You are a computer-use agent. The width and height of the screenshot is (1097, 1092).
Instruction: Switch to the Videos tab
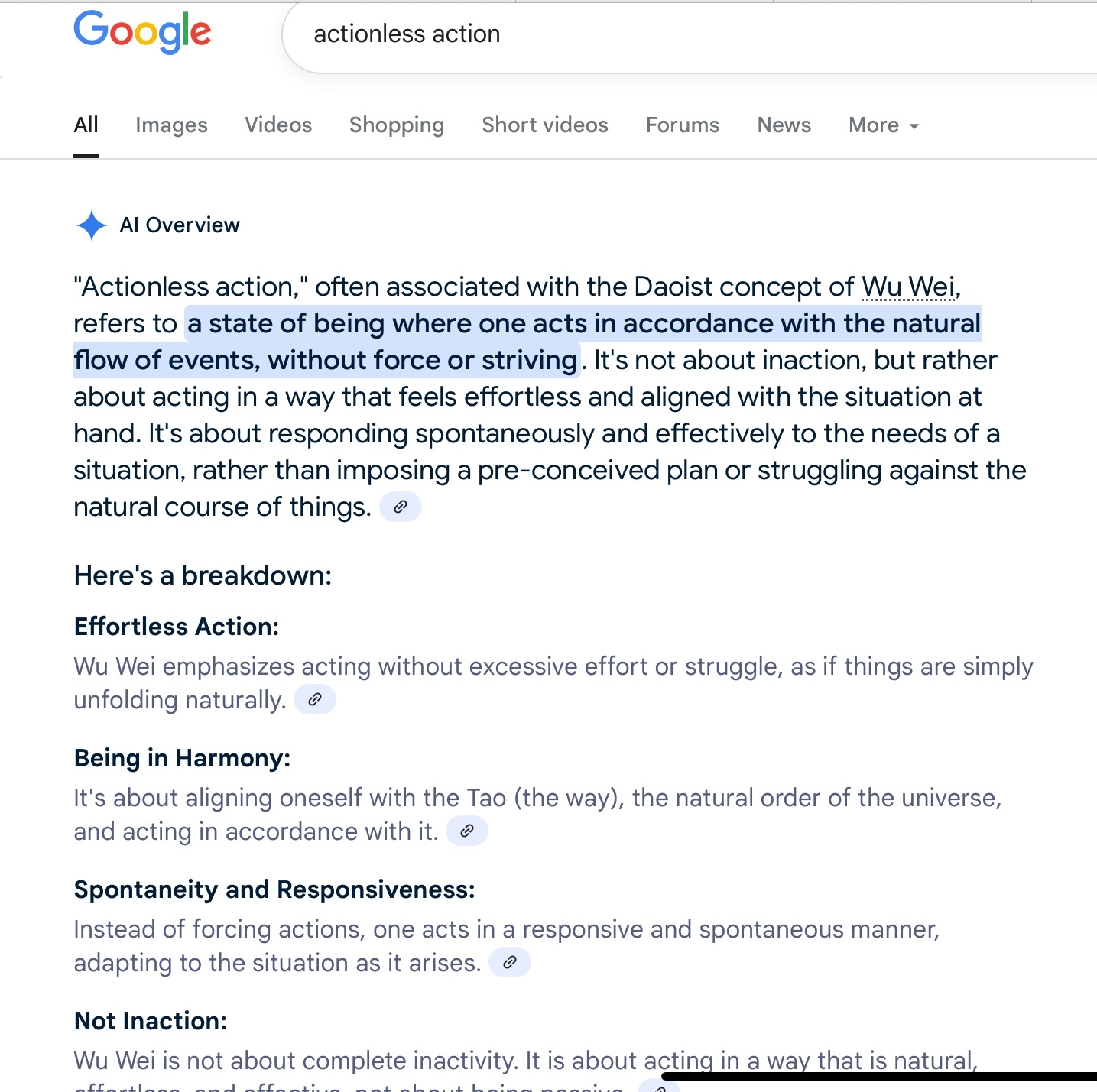pyautogui.click(x=278, y=125)
